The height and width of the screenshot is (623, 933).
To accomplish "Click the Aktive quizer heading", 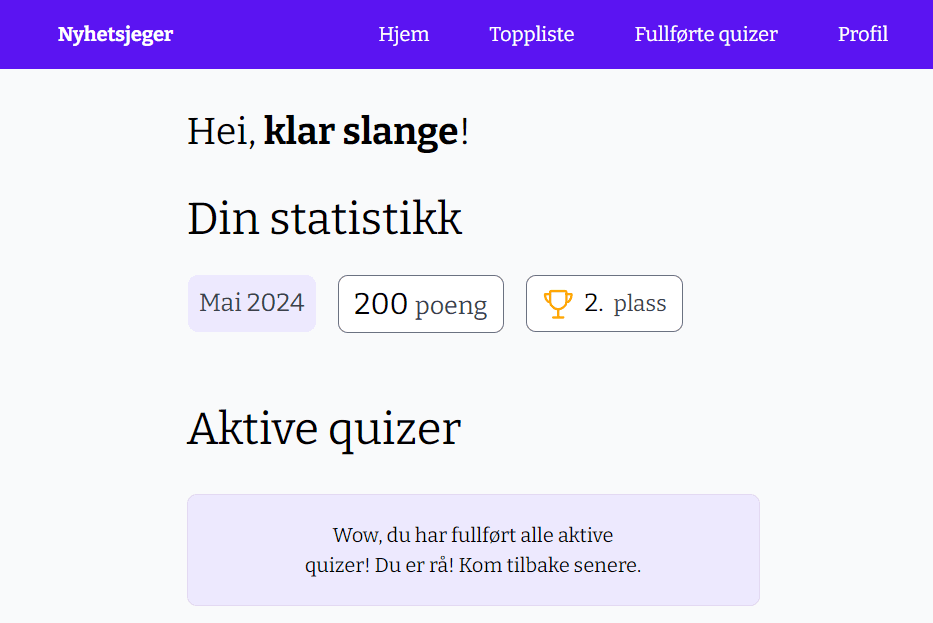I will [324, 429].
